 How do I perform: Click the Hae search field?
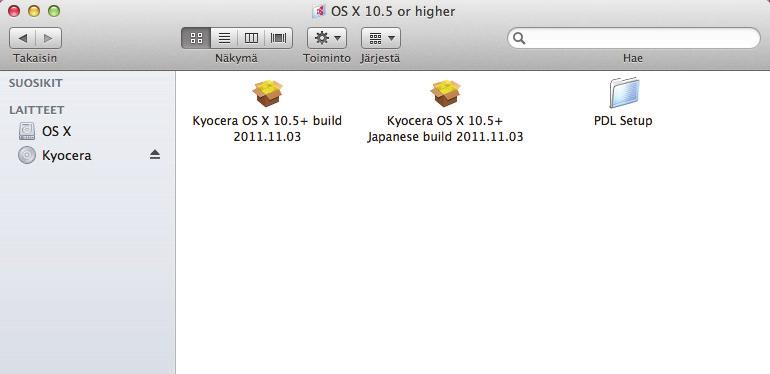pos(633,38)
